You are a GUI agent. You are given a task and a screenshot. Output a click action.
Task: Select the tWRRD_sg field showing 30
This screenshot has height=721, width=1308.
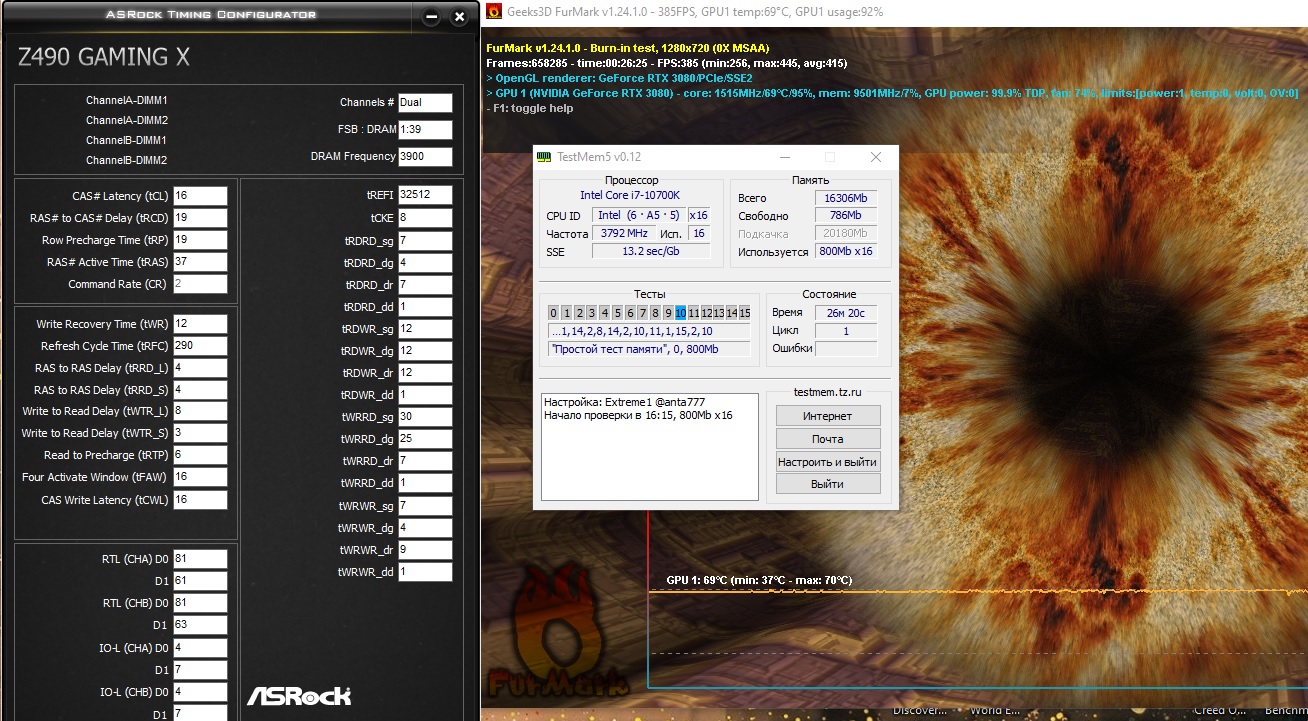[x=425, y=417]
